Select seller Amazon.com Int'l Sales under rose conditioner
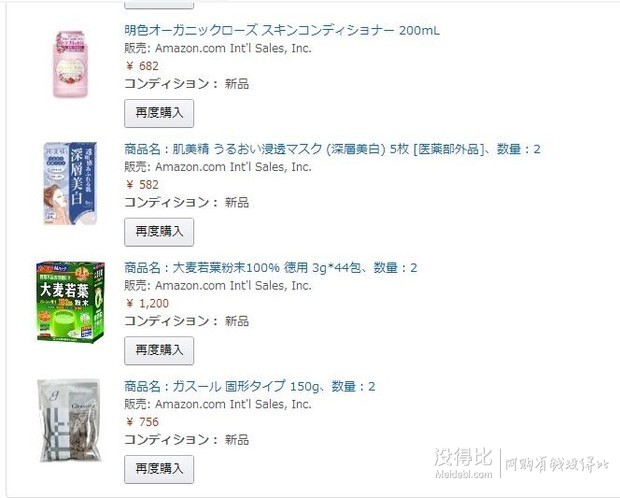Viewport: 620px width, 498px height. click(233, 48)
